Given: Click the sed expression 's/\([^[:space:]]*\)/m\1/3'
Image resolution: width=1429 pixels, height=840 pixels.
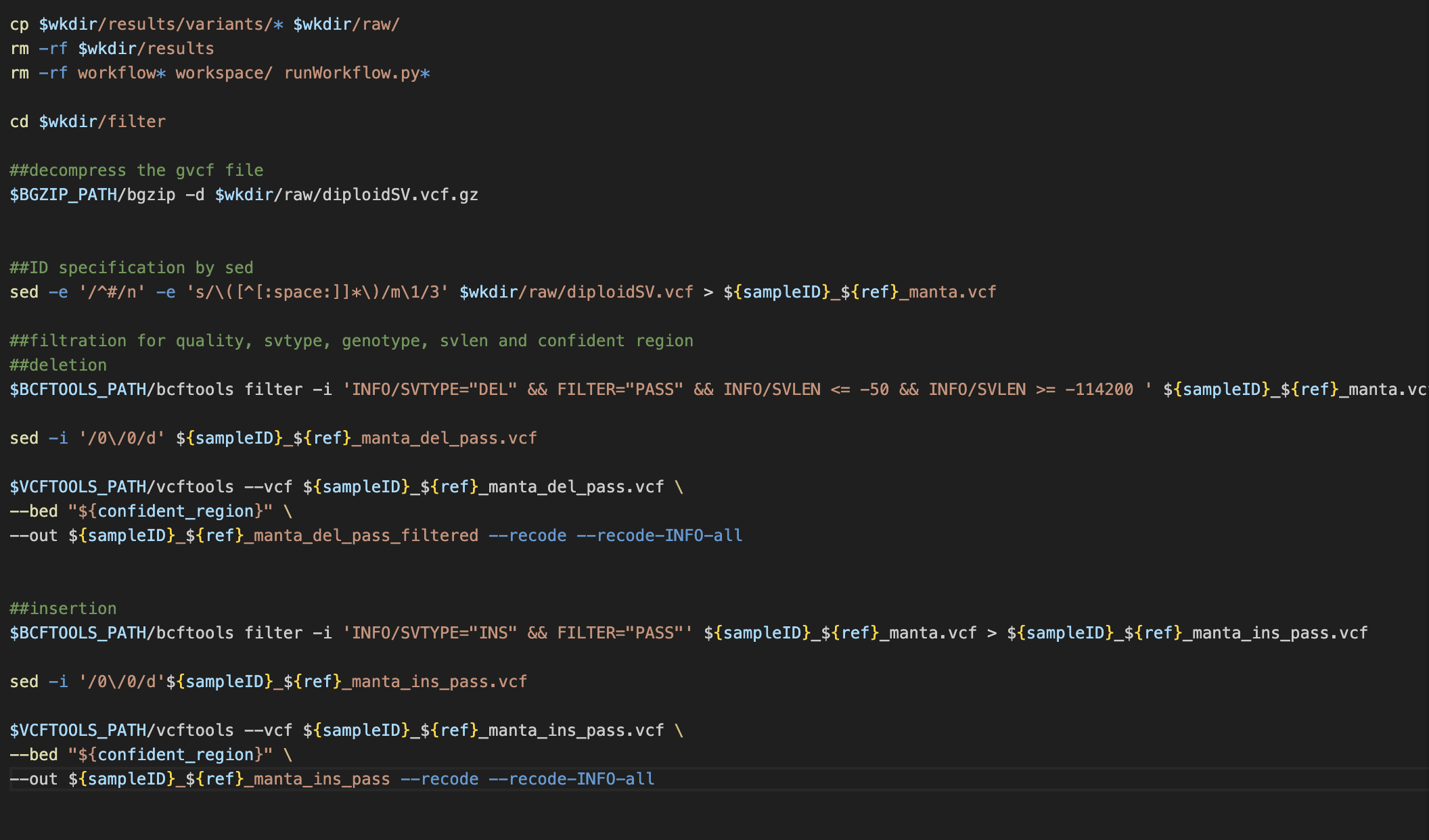Looking at the screenshot, I should [x=317, y=292].
